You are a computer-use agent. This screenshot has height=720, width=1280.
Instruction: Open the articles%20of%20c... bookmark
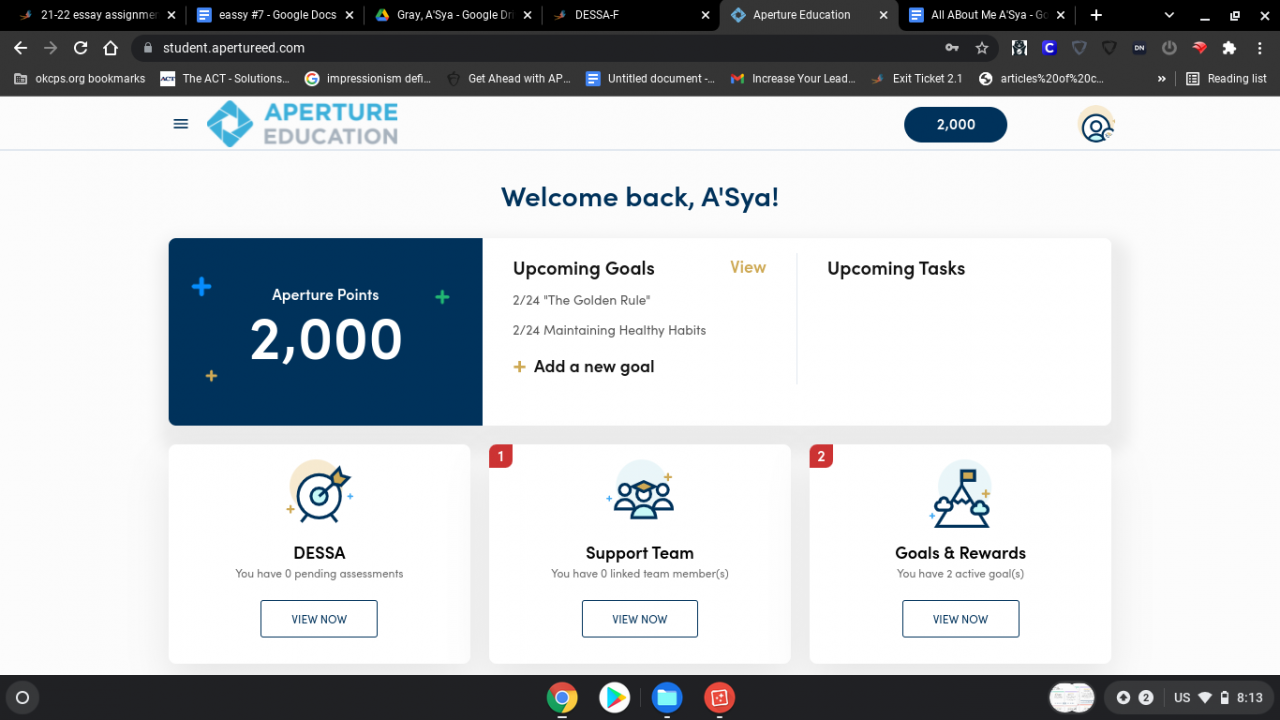1041,78
